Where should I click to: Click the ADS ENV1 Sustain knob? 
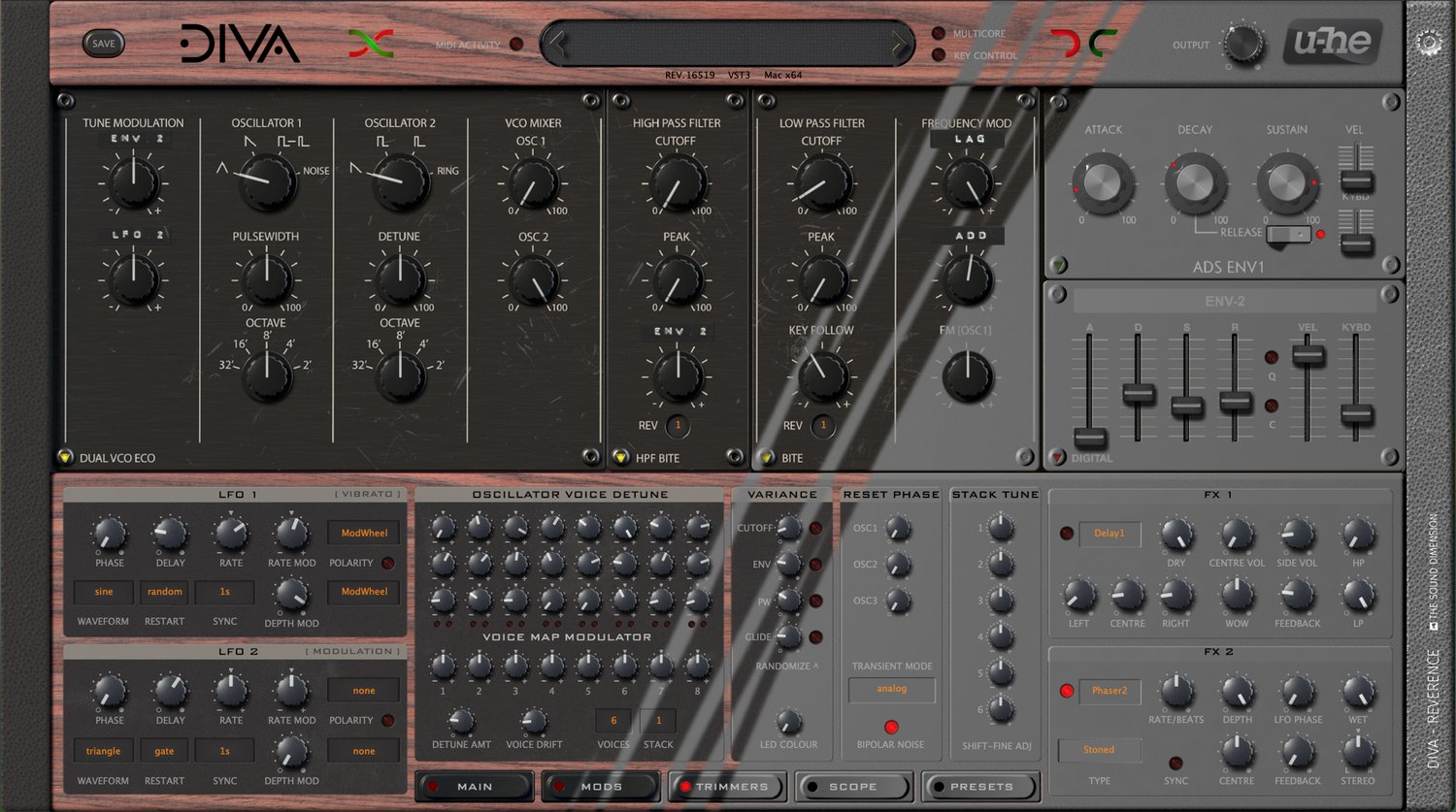pyautogui.click(x=1287, y=182)
